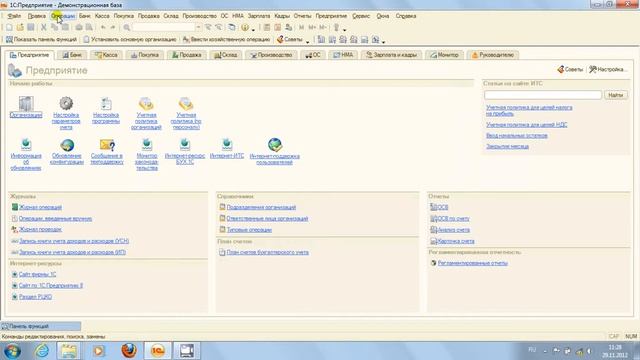Open ОСВ по счету report link

click(x=453, y=219)
